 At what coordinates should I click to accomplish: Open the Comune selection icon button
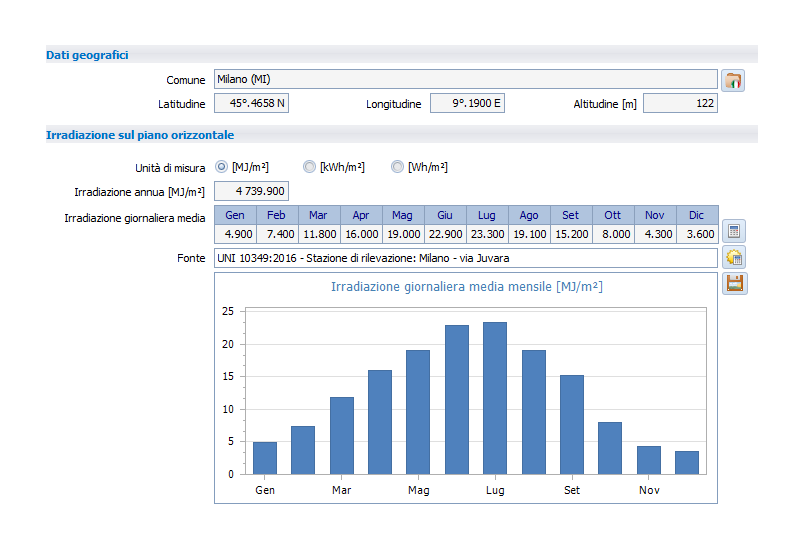[733, 81]
